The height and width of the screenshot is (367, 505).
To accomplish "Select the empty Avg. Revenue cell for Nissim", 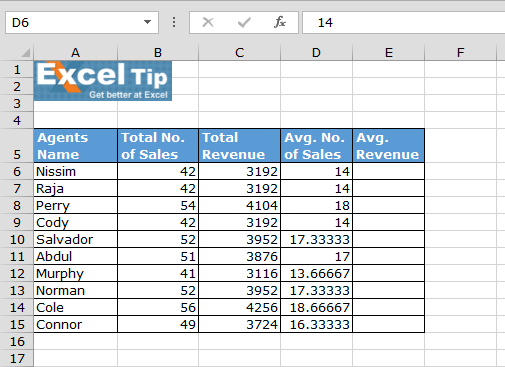I will tap(388, 171).
